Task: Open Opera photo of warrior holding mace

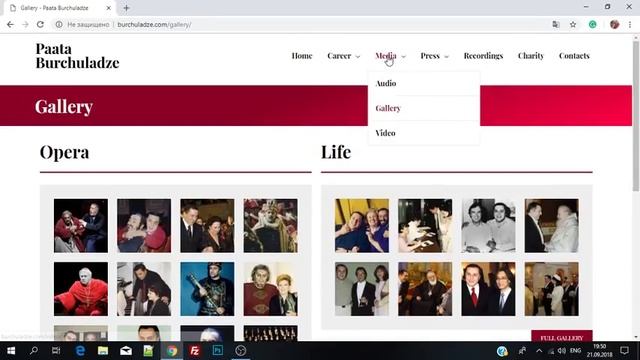Action: coord(207,289)
